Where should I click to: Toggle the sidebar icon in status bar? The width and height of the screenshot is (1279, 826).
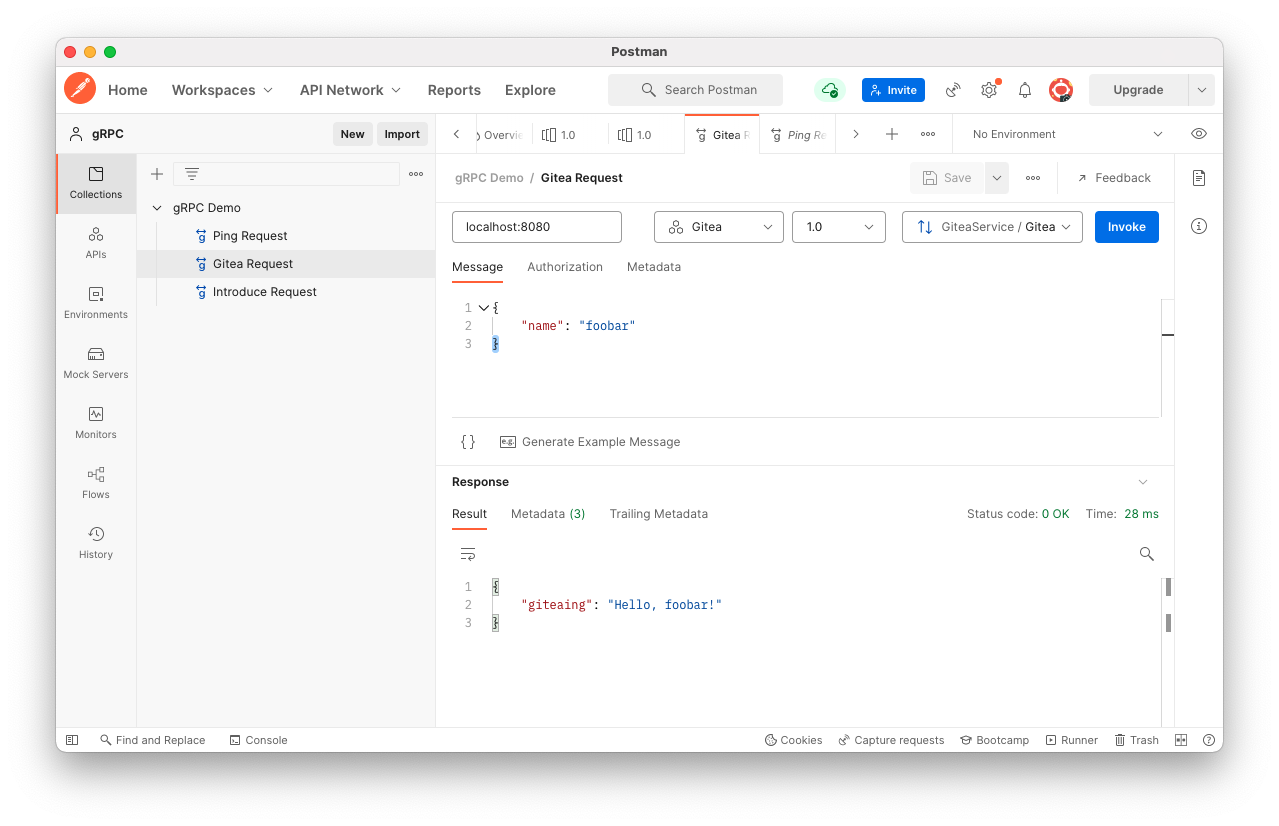[72, 740]
